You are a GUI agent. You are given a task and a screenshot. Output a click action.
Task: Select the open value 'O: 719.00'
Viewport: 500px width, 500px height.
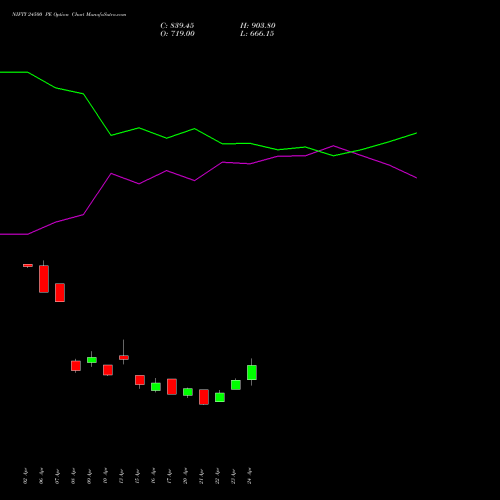[x=177, y=34]
